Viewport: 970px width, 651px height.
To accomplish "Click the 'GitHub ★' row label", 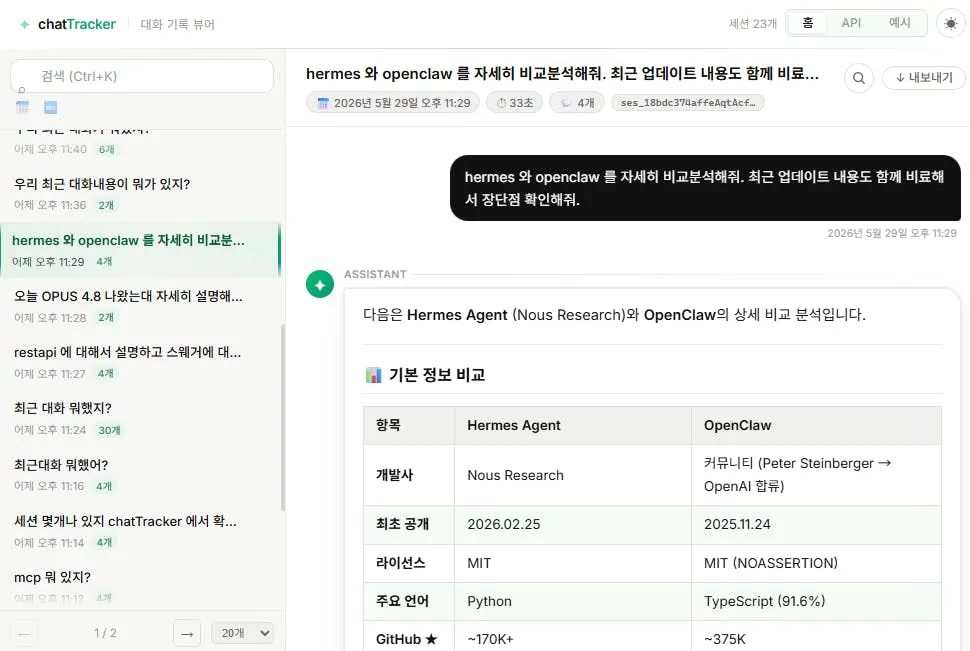I will point(409,637).
